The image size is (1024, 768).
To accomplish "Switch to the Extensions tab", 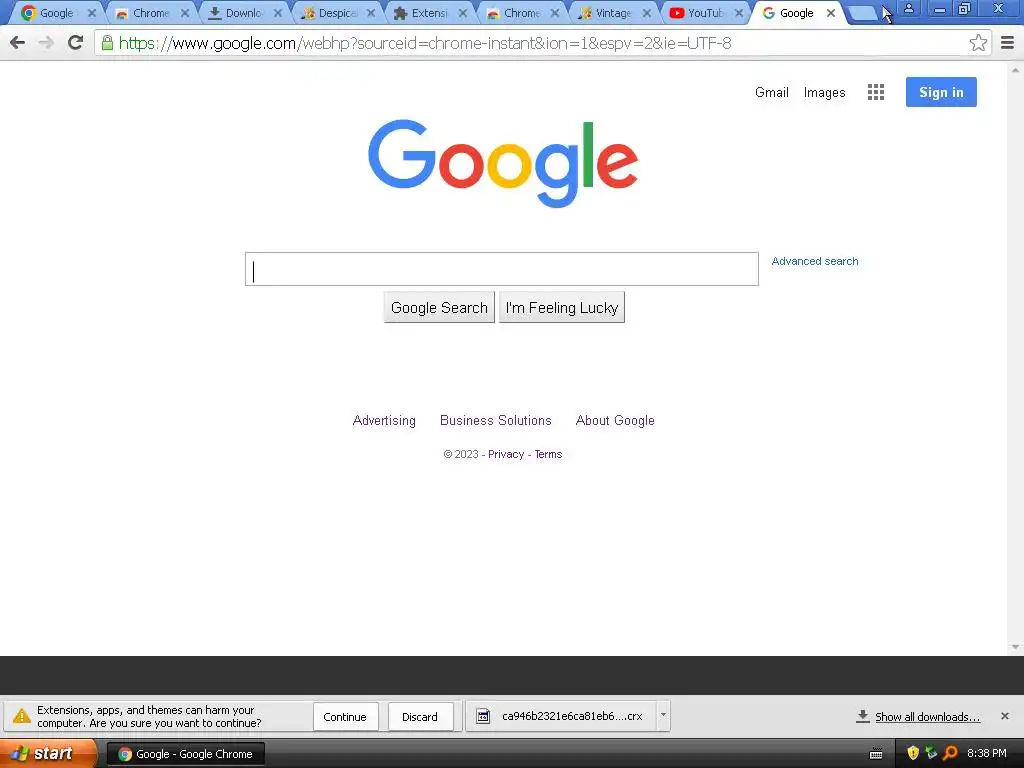I will pyautogui.click(x=428, y=13).
